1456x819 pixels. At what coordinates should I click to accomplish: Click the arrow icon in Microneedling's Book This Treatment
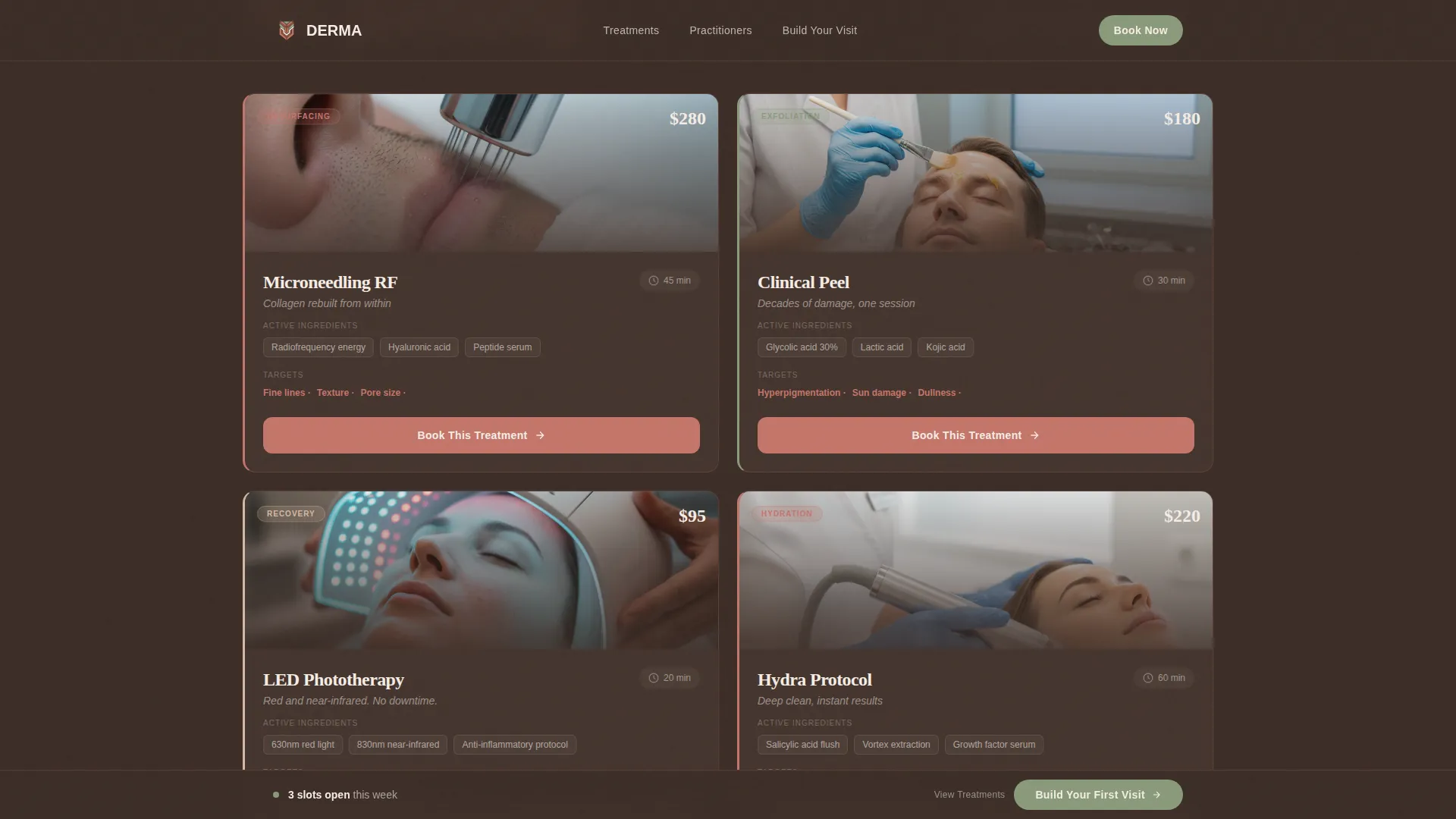point(540,435)
